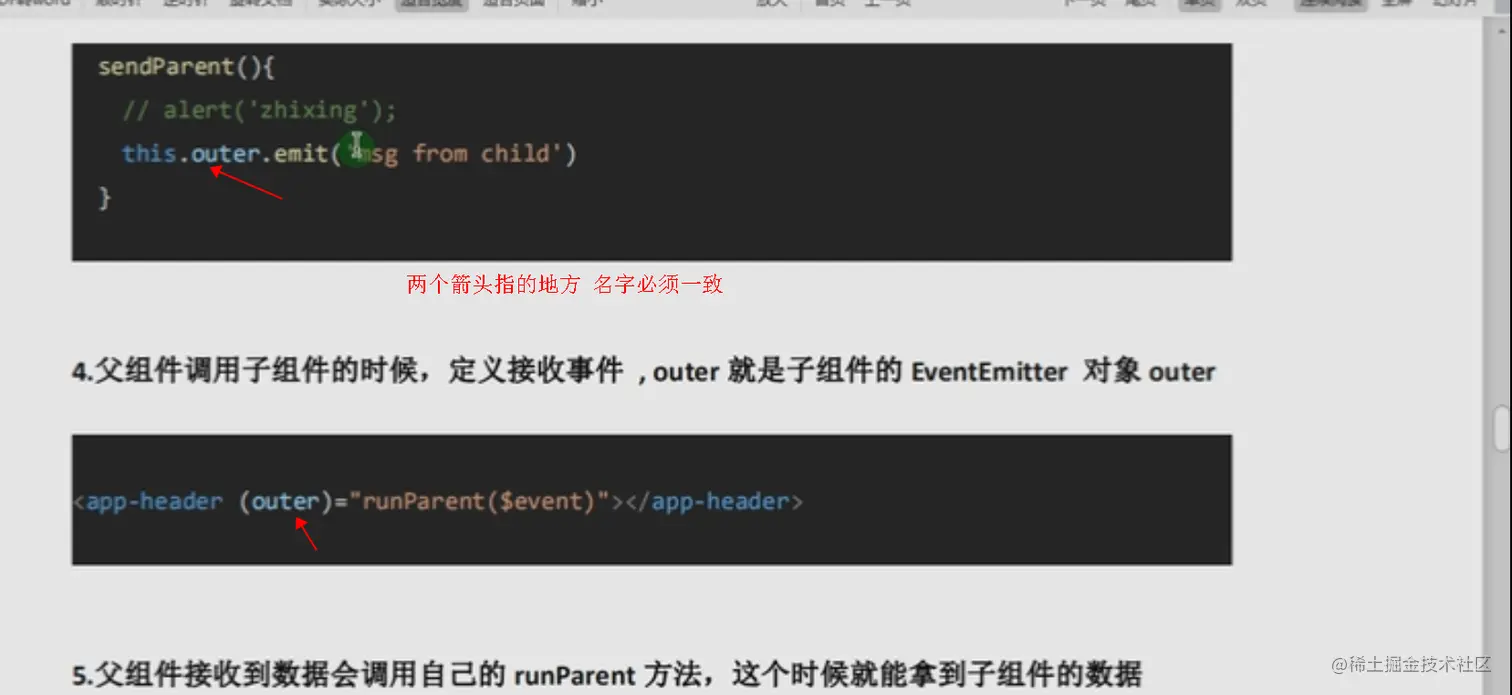The height and width of the screenshot is (695, 1512).
Task: Click the app-header (outer) template code line
Action: pos(438,501)
